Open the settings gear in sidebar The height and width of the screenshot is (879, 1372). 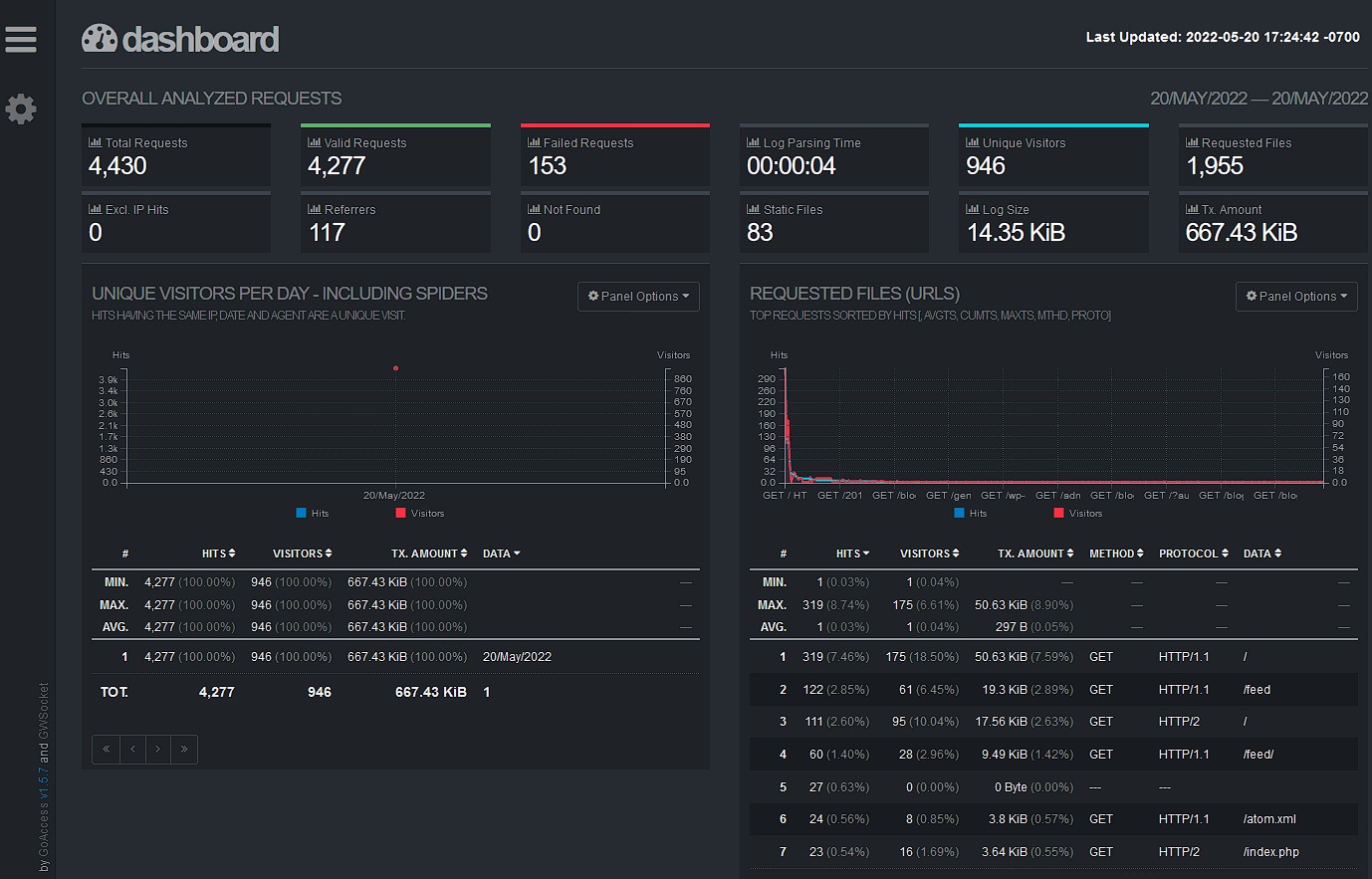(x=21, y=109)
